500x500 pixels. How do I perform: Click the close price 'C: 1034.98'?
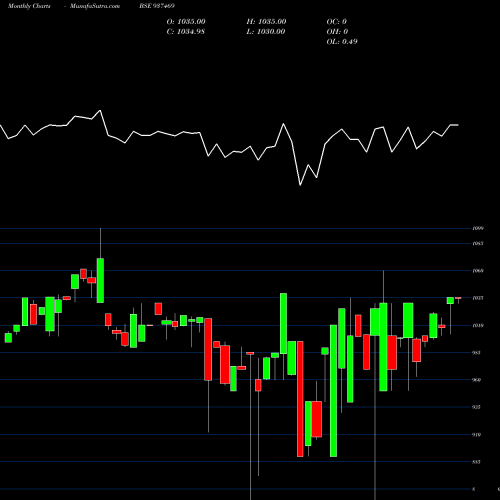(186, 32)
